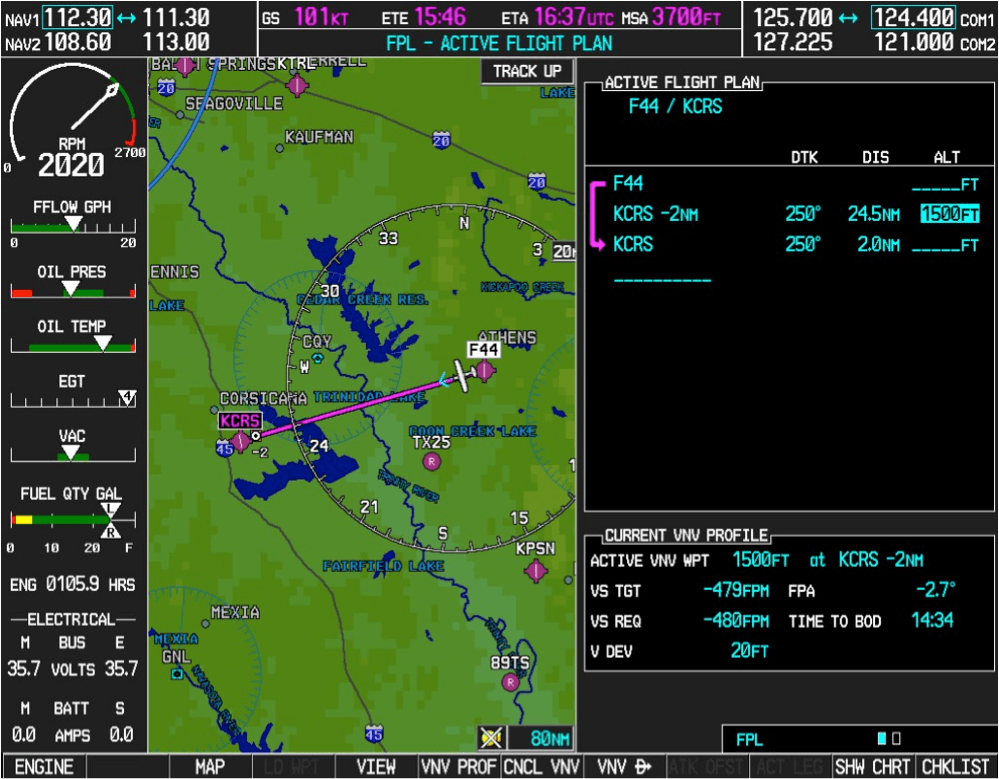Click the VAC gauge pointer
The width and height of the screenshot is (999, 779).
[x=69, y=453]
